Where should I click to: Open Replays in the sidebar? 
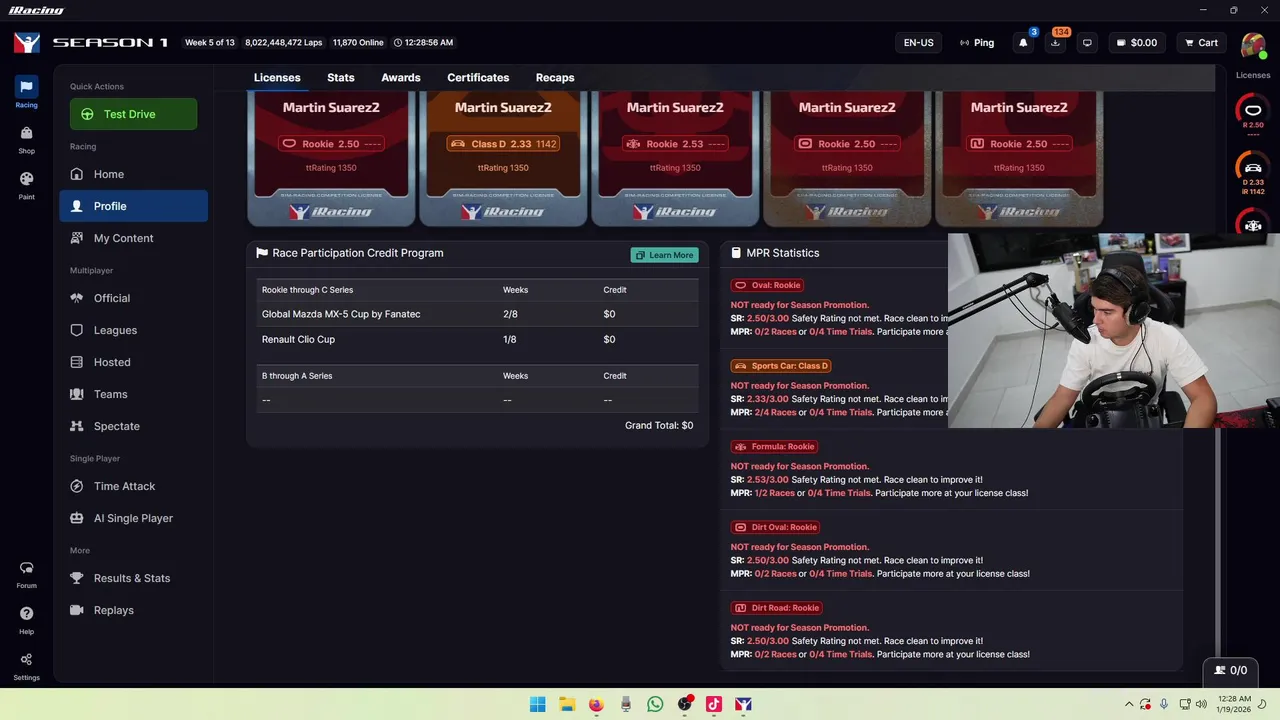133,610
